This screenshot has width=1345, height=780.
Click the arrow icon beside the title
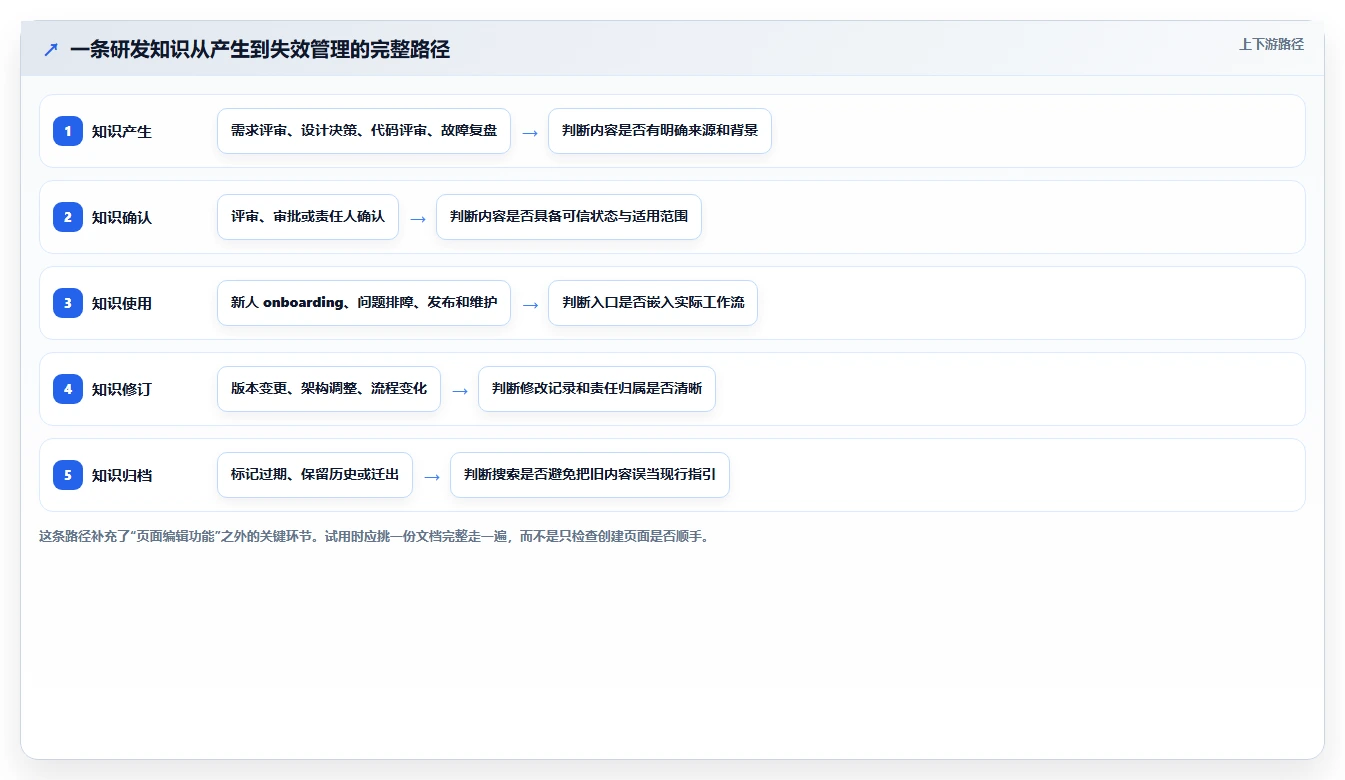click(51, 50)
